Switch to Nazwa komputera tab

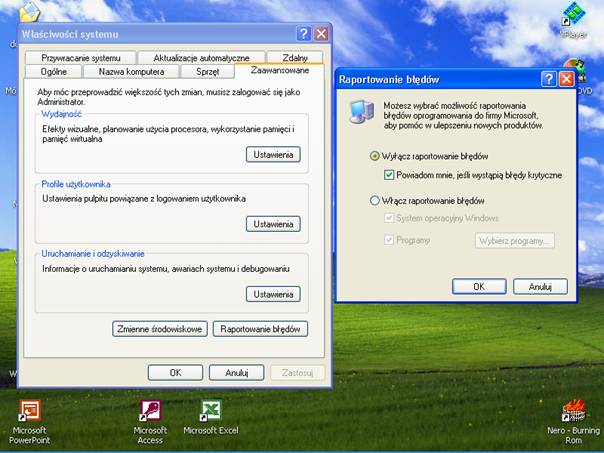131,72
